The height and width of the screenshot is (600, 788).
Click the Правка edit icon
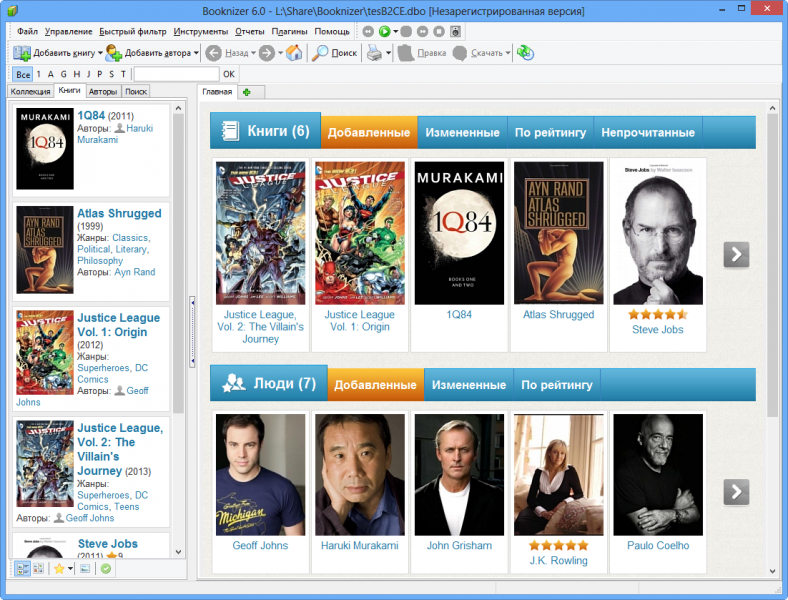point(406,53)
